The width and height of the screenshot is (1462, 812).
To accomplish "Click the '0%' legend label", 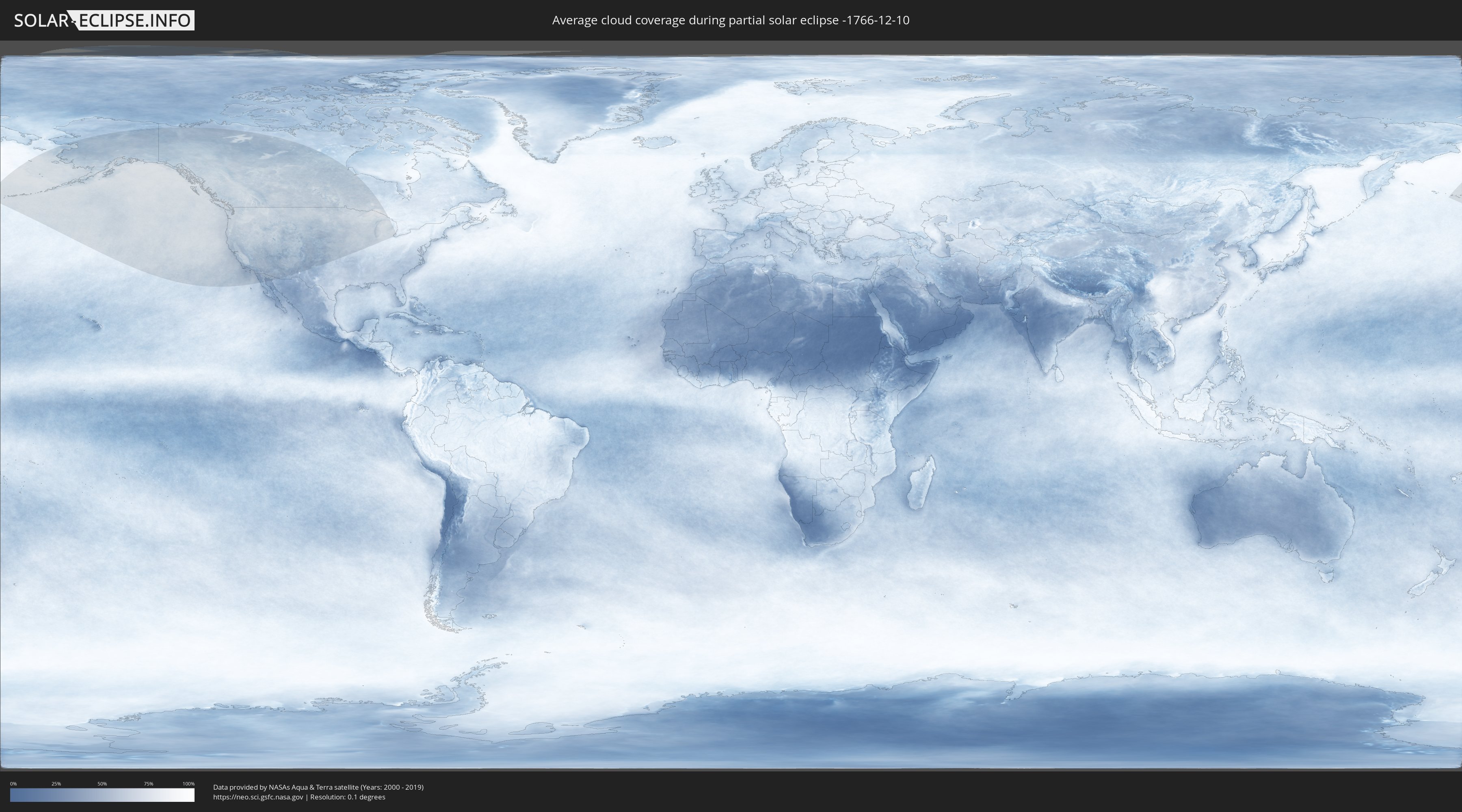I will (x=14, y=784).
